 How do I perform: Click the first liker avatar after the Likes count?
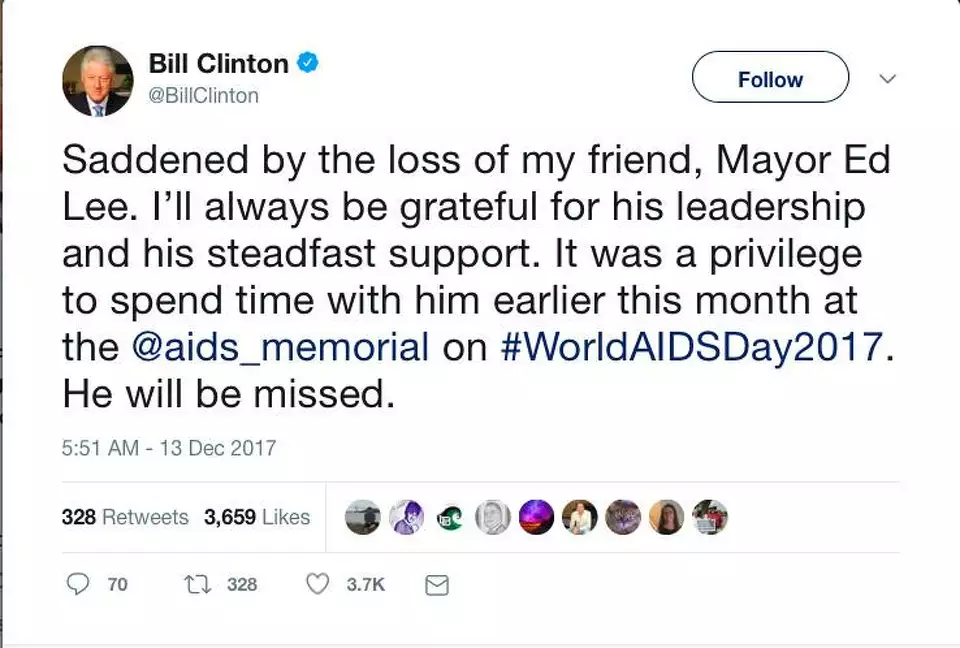362,517
